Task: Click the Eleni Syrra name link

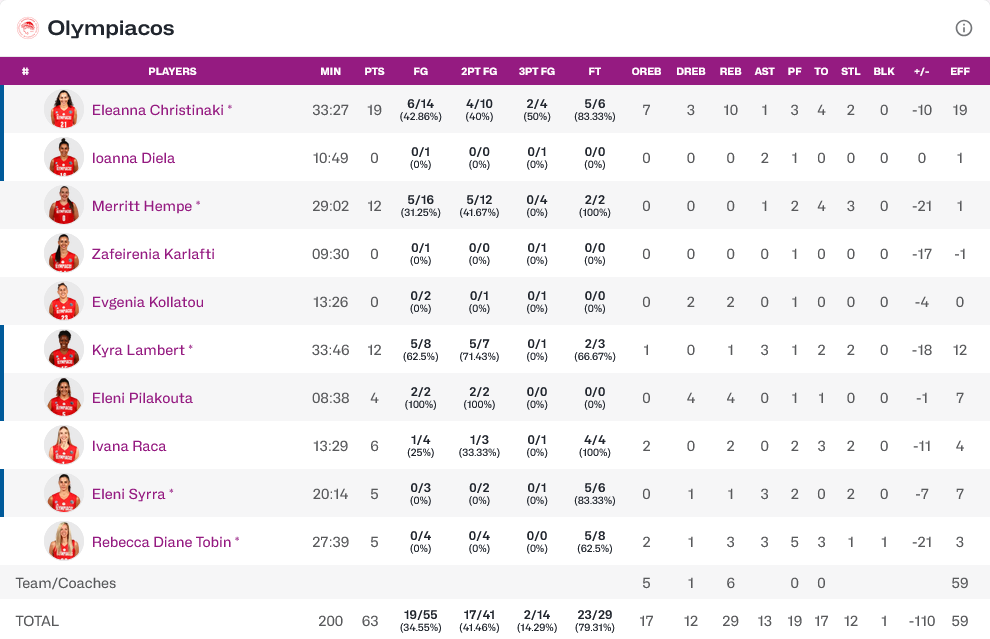Action: [129, 494]
